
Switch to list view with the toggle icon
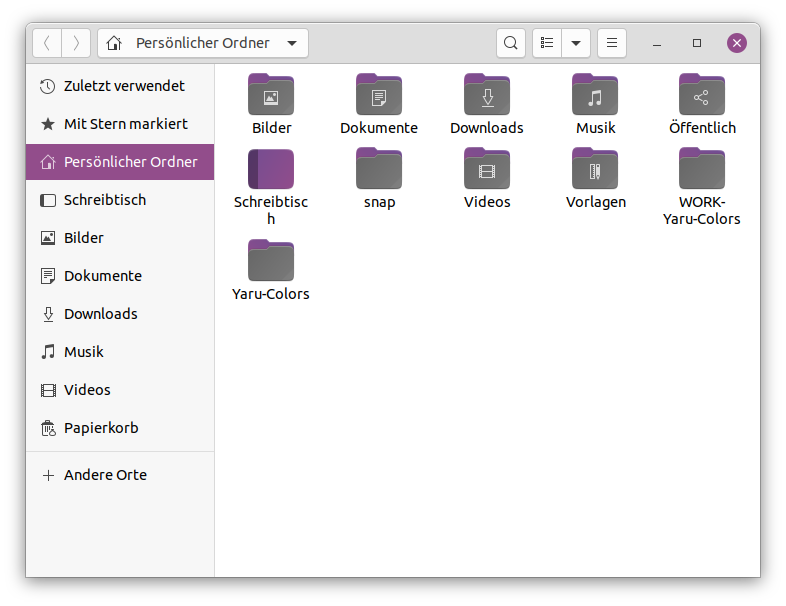(546, 43)
